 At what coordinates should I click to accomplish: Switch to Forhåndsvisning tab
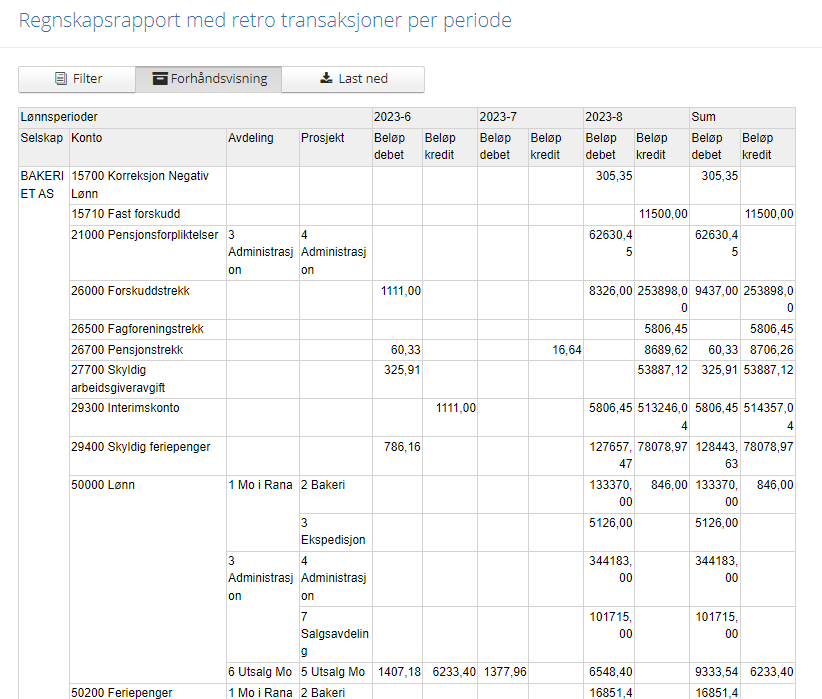coord(209,79)
